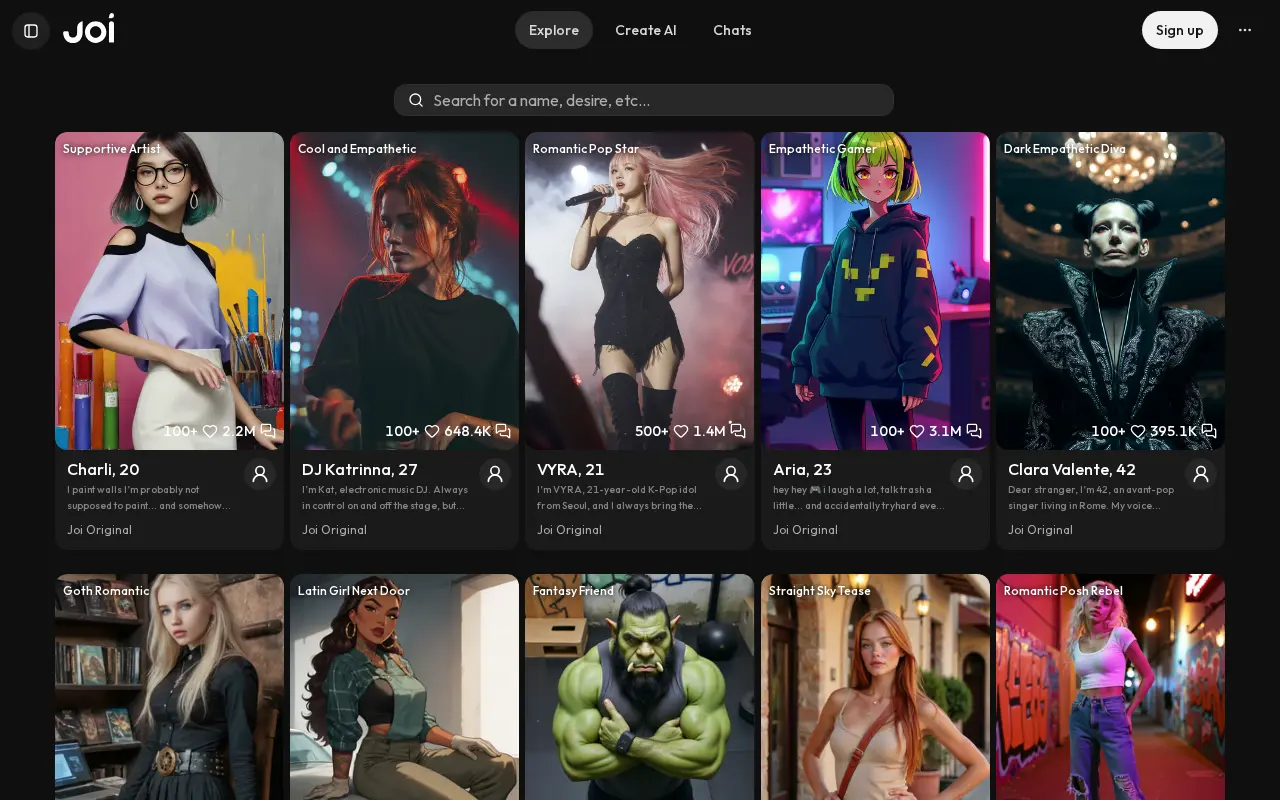The image size is (1280, 800).
Task: Click the 2.2M chat count on Charli's card
Action: coord(239,431)
